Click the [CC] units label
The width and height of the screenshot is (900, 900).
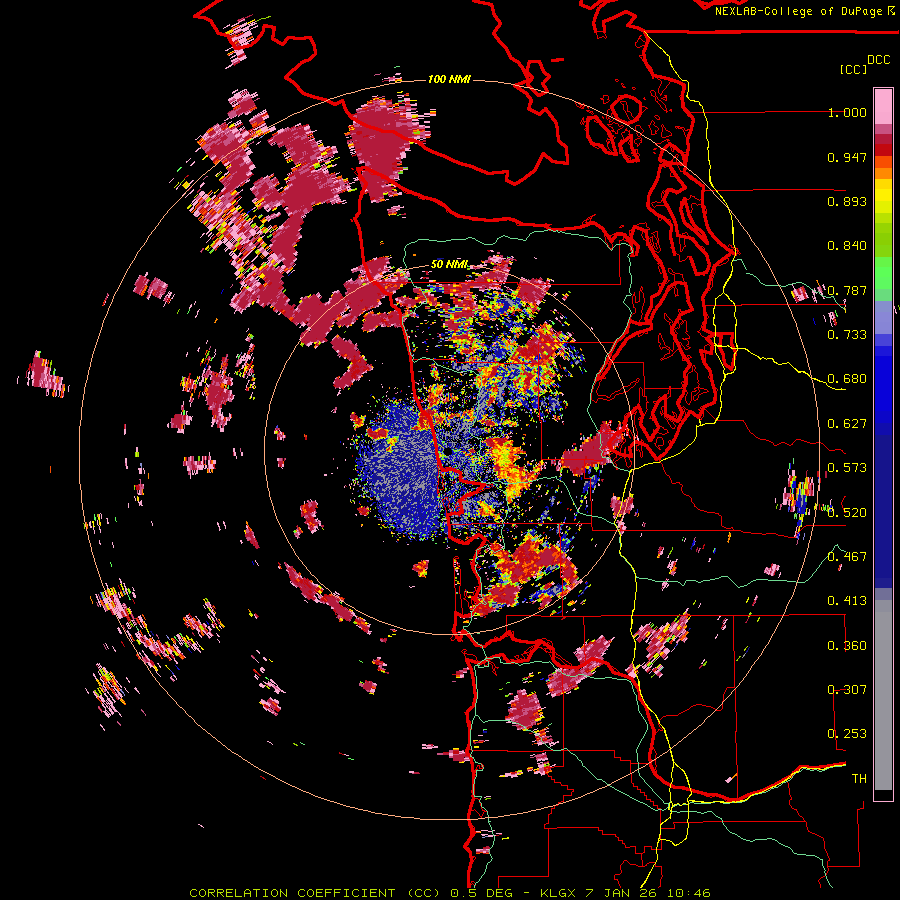(x=853, y=69)
